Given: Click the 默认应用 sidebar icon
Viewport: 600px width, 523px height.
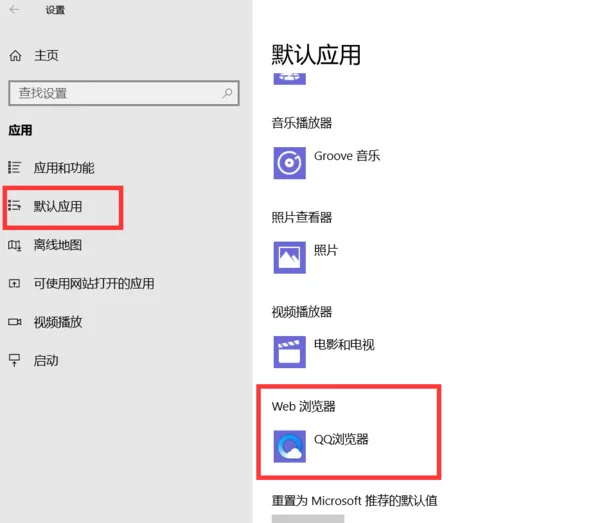Looking at the screenshot, I should (15, 206).
